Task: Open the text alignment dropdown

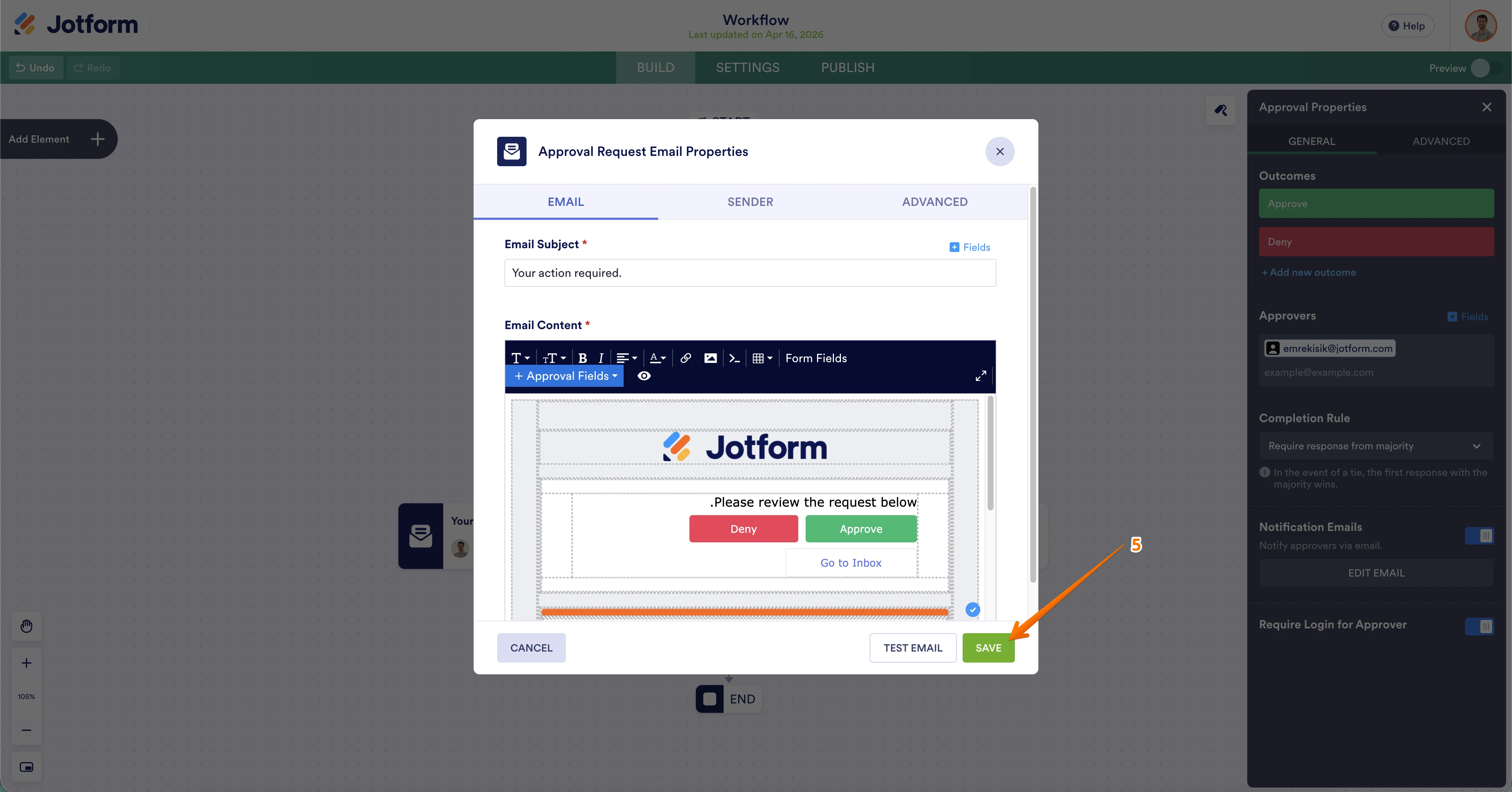Action: coord(627,358)
